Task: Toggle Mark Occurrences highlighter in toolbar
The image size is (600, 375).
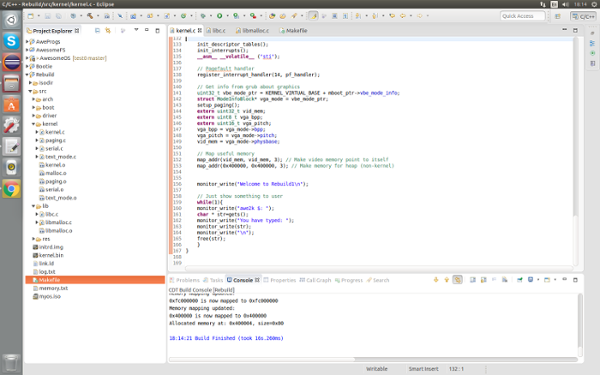Action: point(313,16)
